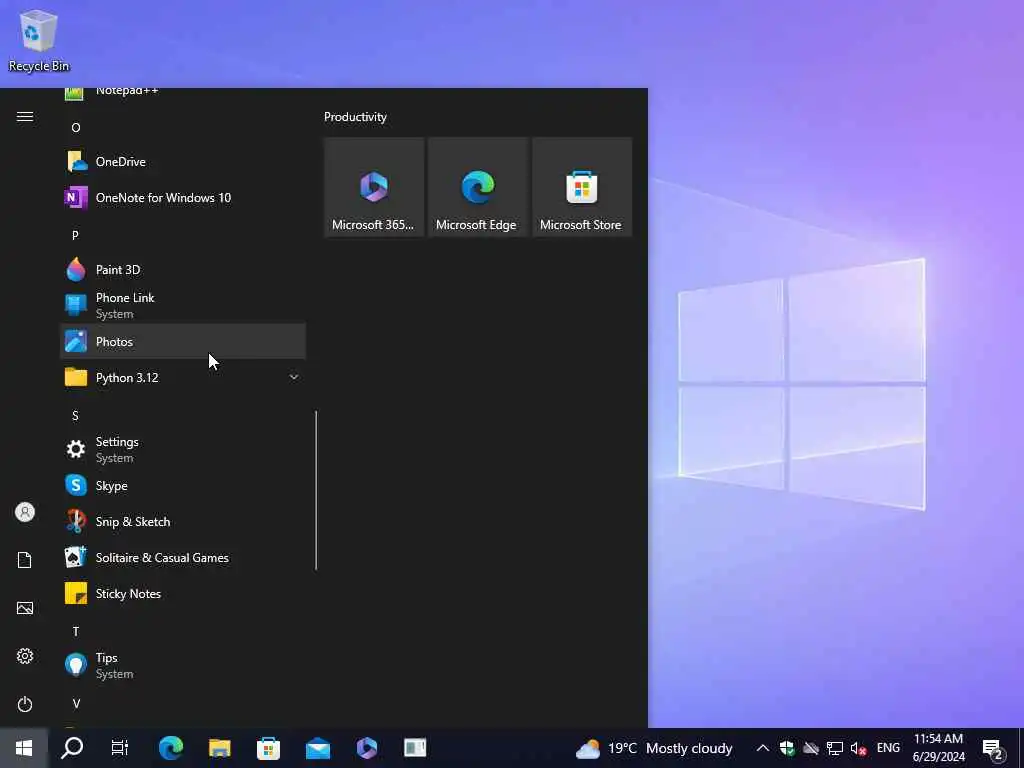Open Settings gear in Start sidebar
Screen dimensions: 1024x768
25,656
